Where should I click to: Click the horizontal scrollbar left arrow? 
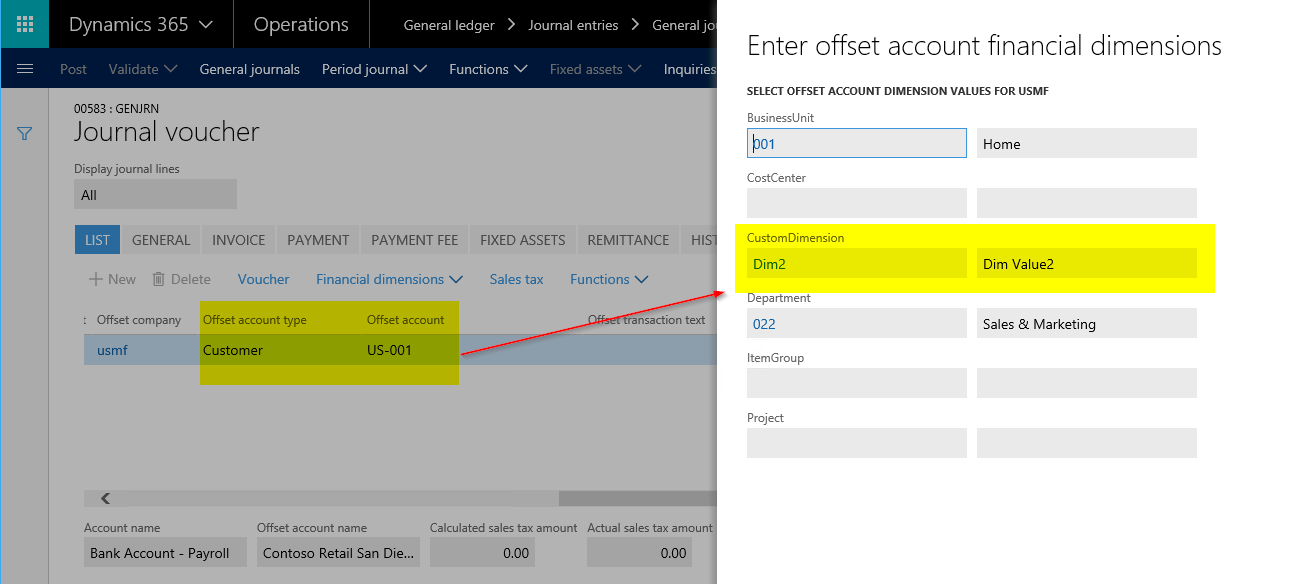pyautogui.click(x=105, y=498)
